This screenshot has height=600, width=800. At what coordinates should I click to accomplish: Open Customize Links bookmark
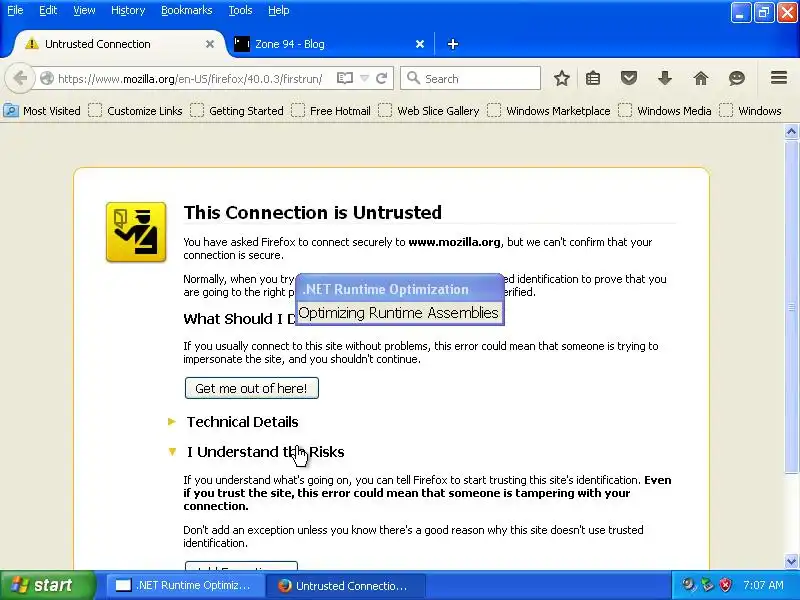point(135,111)
